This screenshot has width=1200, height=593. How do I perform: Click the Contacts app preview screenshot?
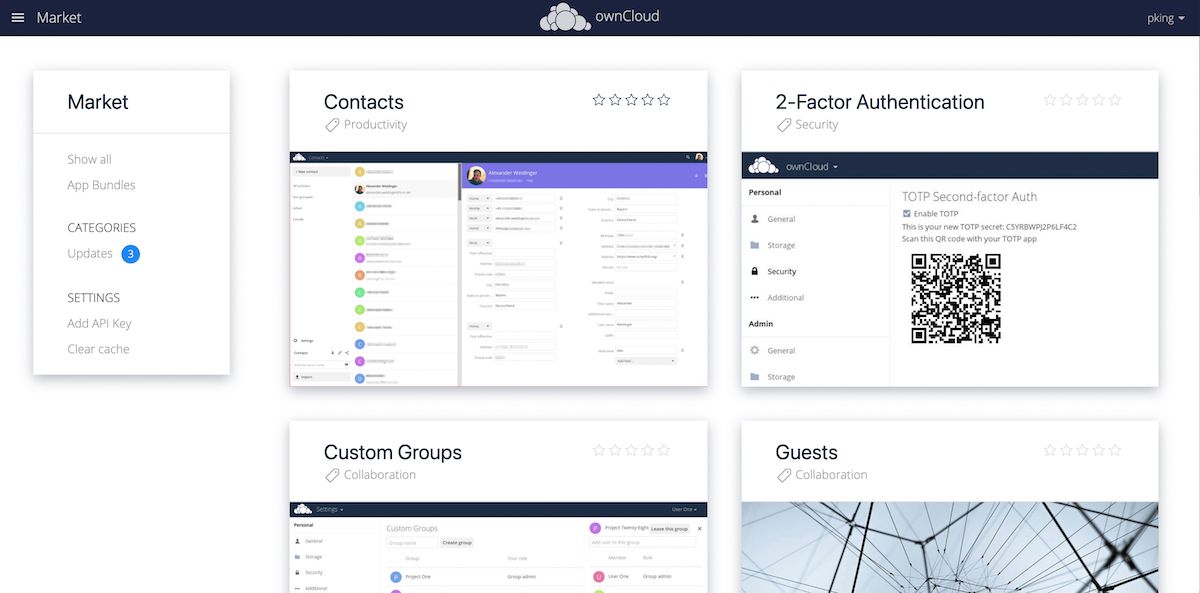[x=498, y=270]
